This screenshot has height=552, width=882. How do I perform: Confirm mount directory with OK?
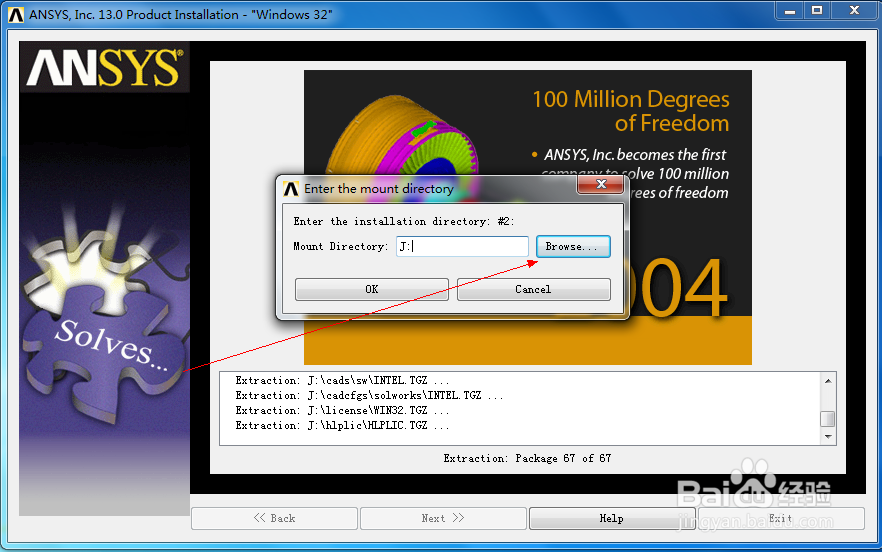click(x=372, y=289)
